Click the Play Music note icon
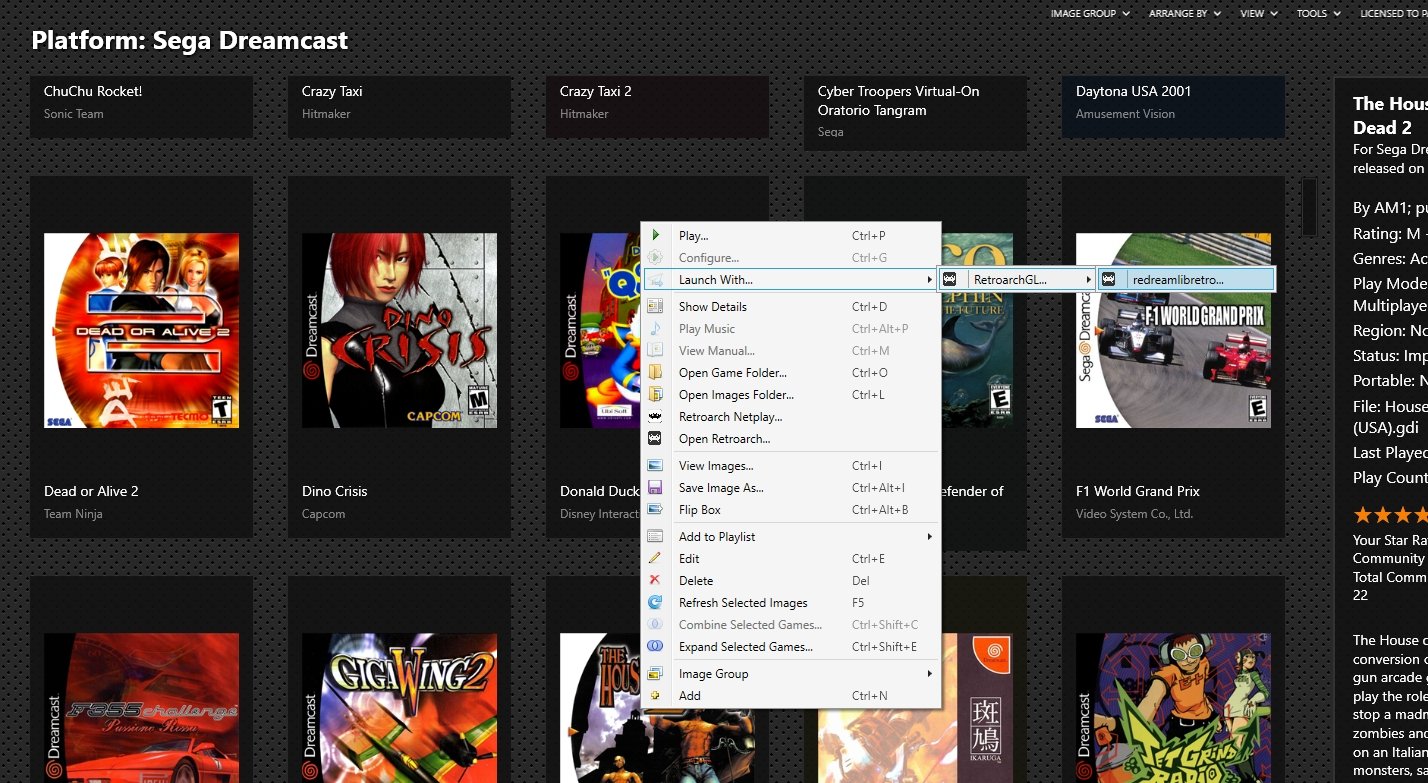 (655, 328)
